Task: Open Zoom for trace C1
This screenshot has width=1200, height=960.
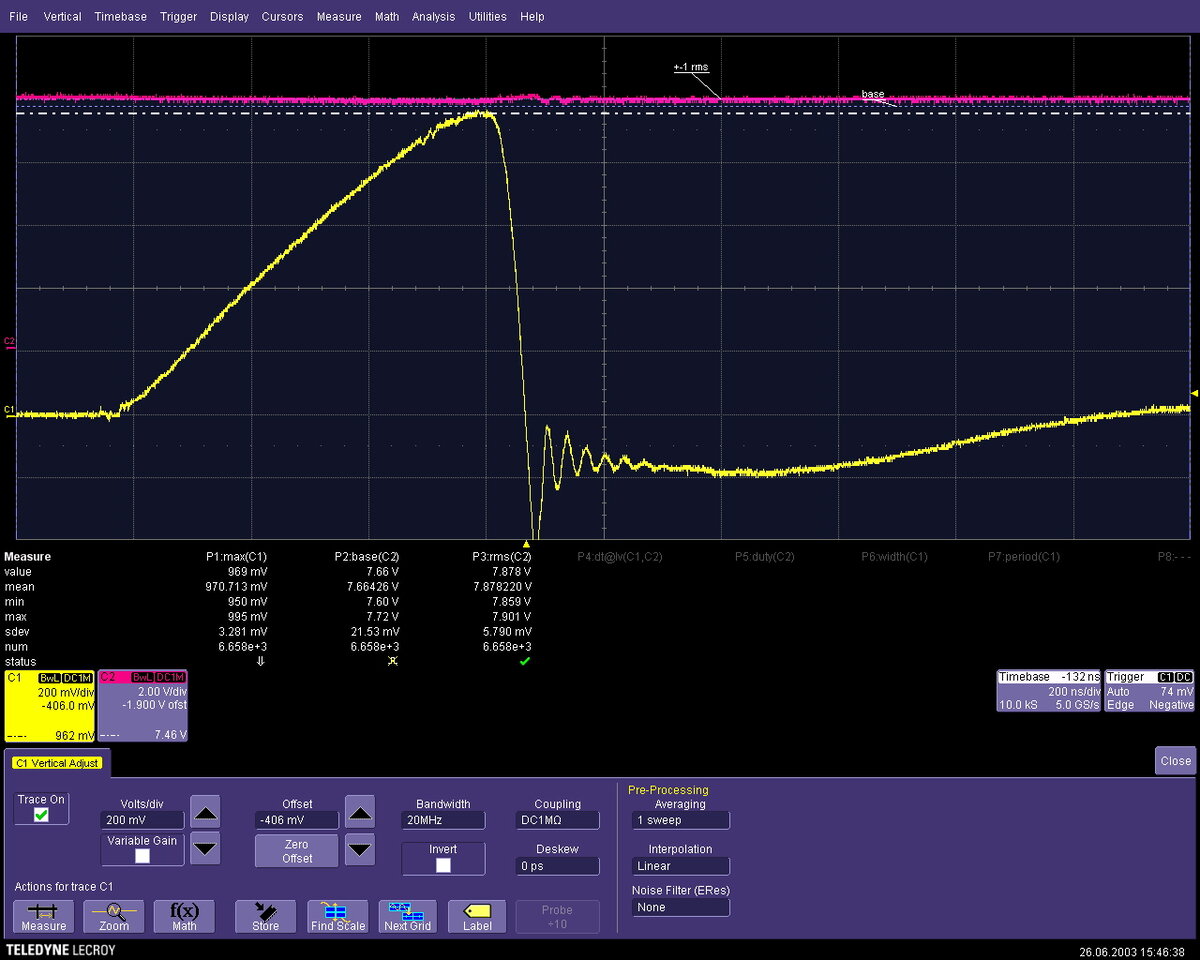Action: tap(114, 916)
